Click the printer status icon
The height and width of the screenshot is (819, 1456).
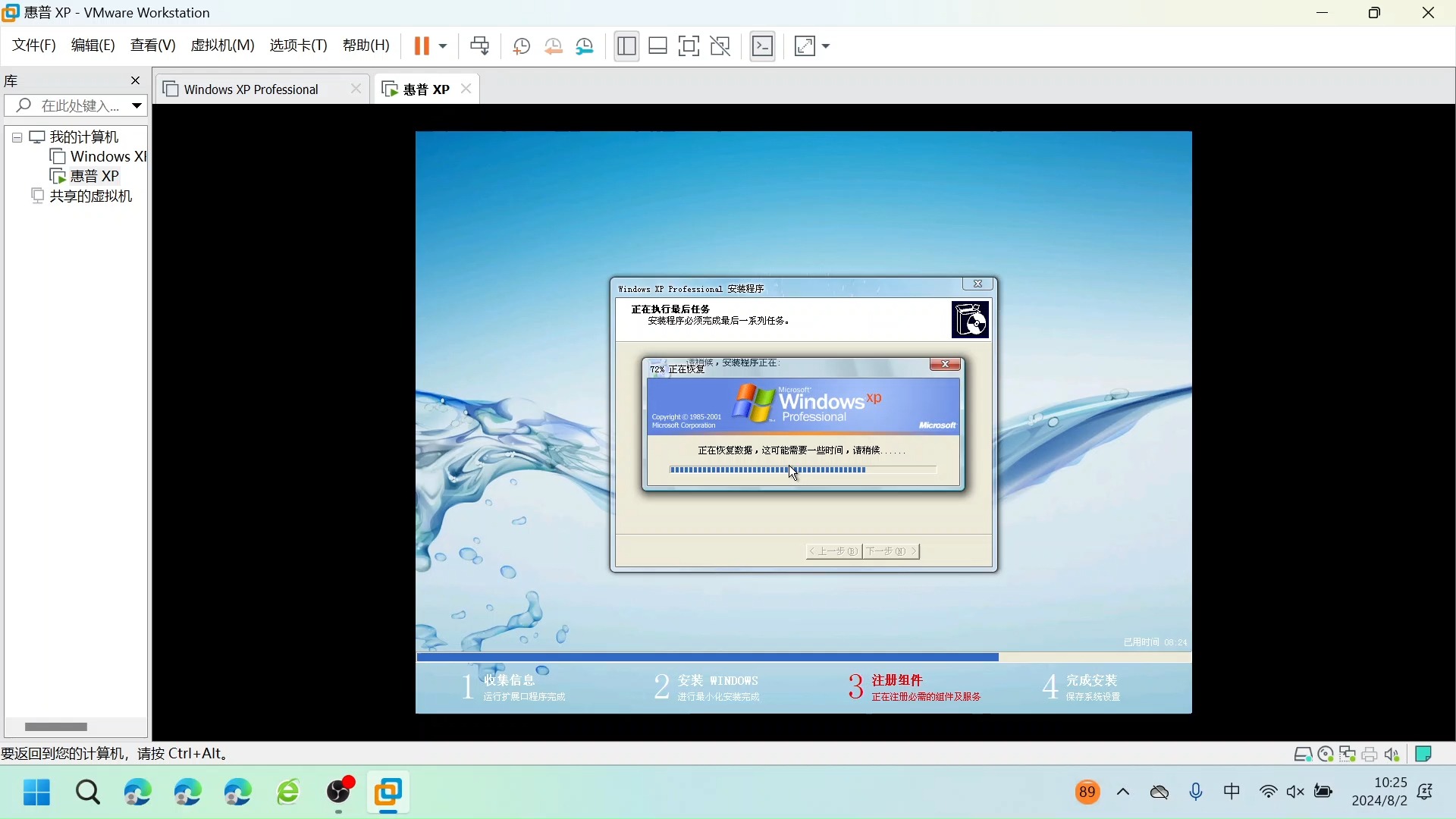(x=1370, y=755)
